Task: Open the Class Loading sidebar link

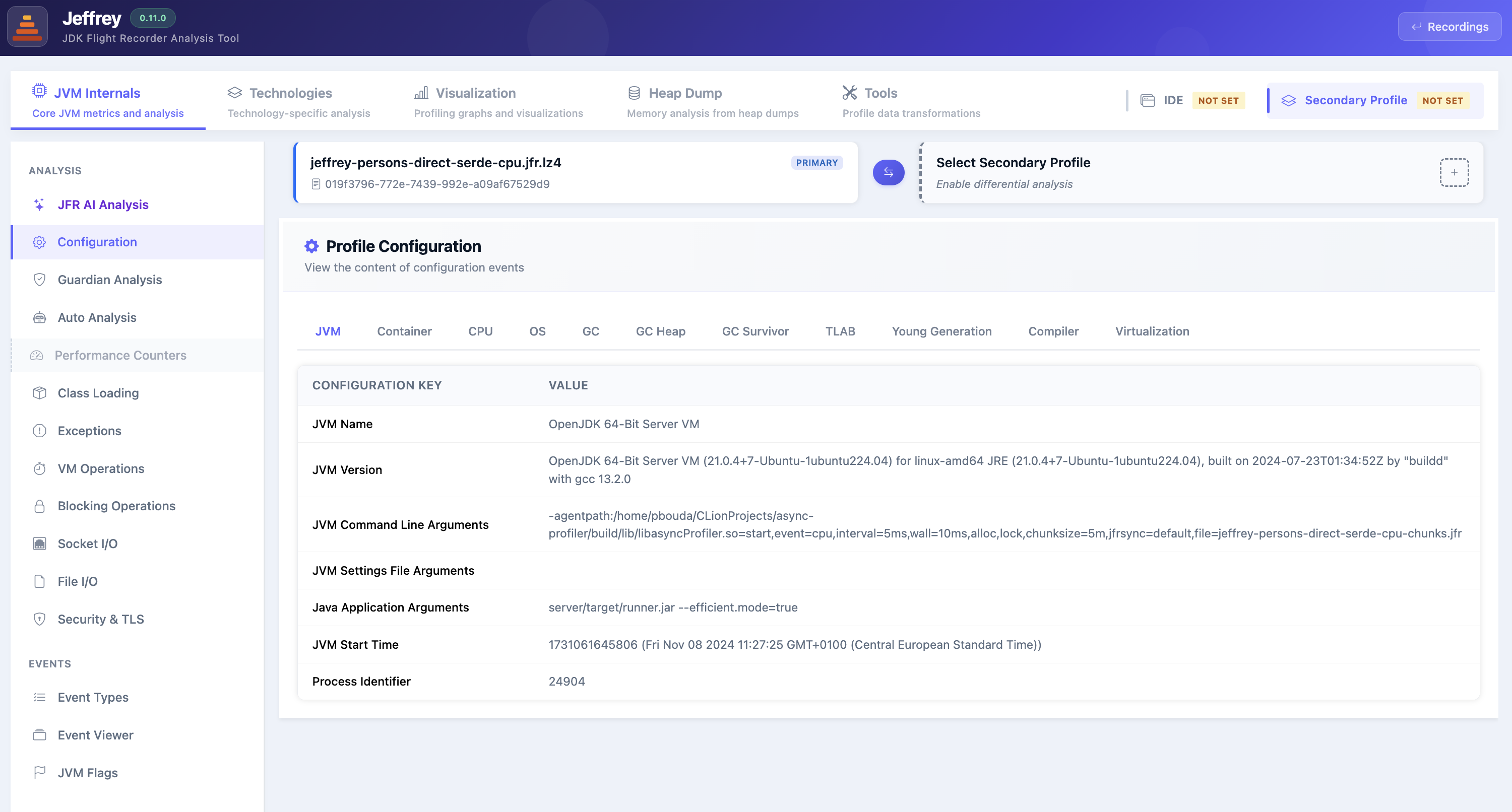Action: 137,393
